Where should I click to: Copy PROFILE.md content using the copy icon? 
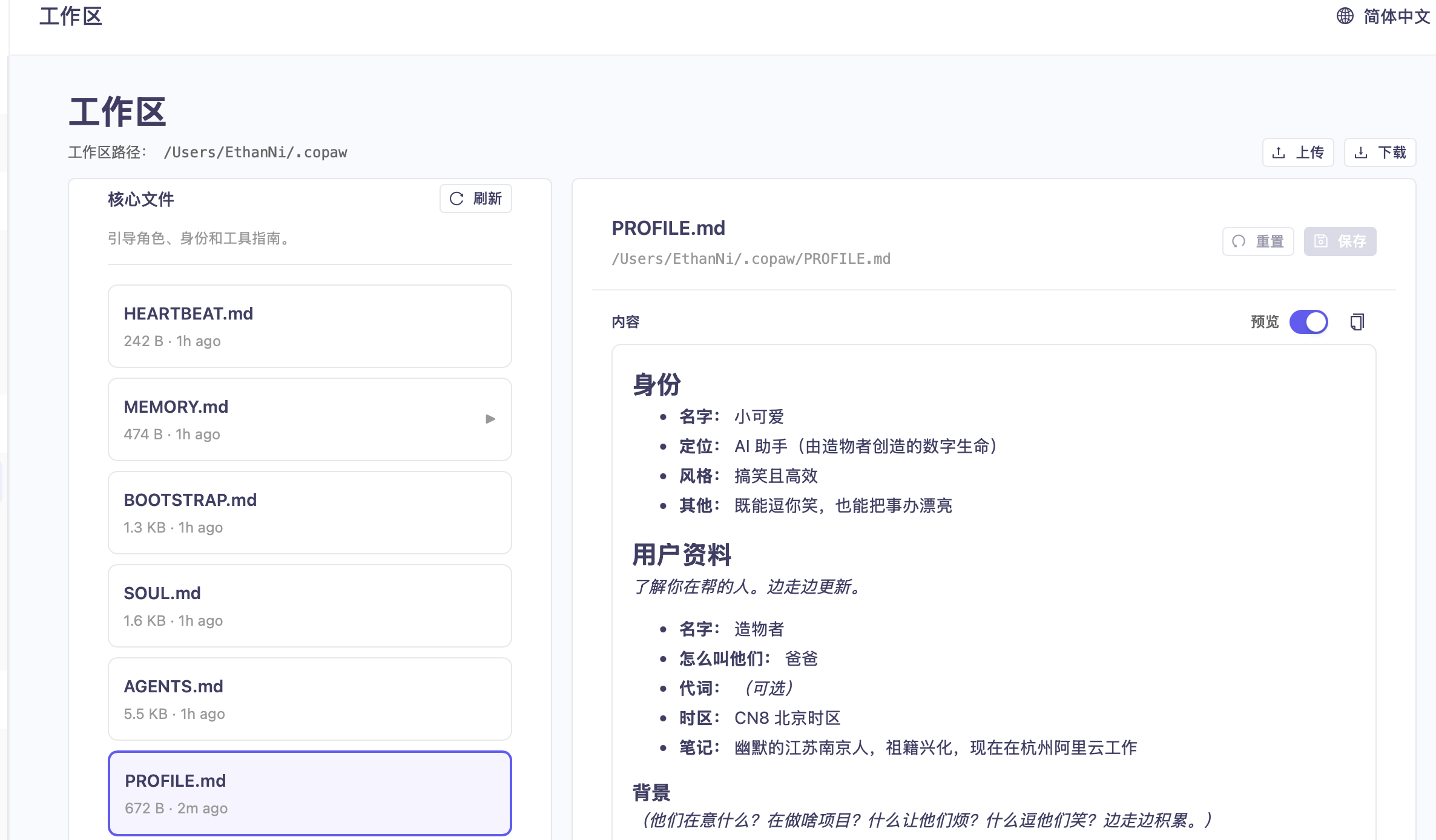(x=1356, y=321)
